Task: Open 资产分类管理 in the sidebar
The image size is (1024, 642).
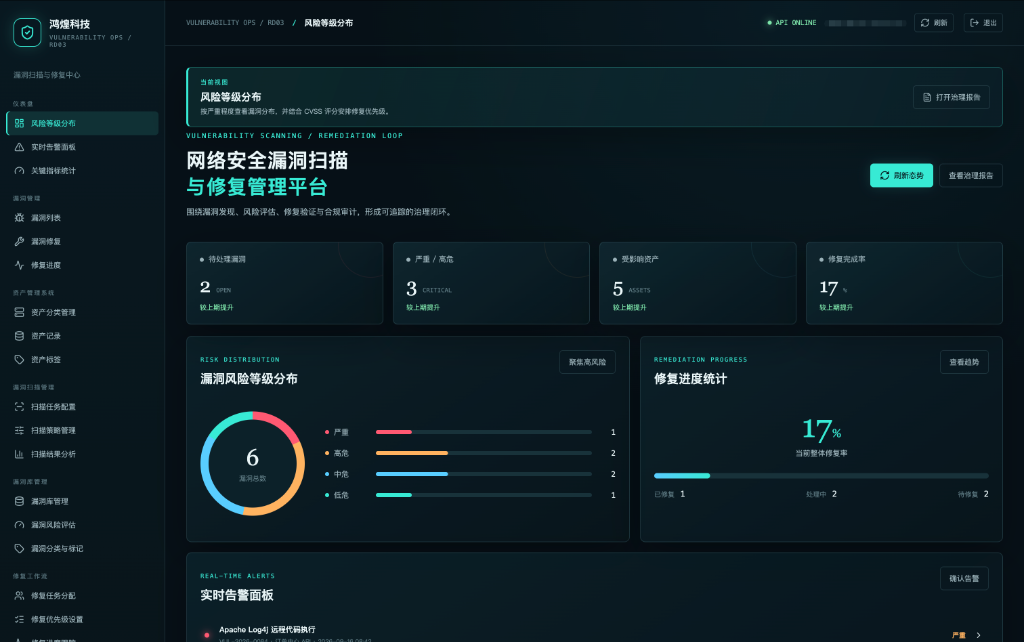Action: [x=82, y=312]
